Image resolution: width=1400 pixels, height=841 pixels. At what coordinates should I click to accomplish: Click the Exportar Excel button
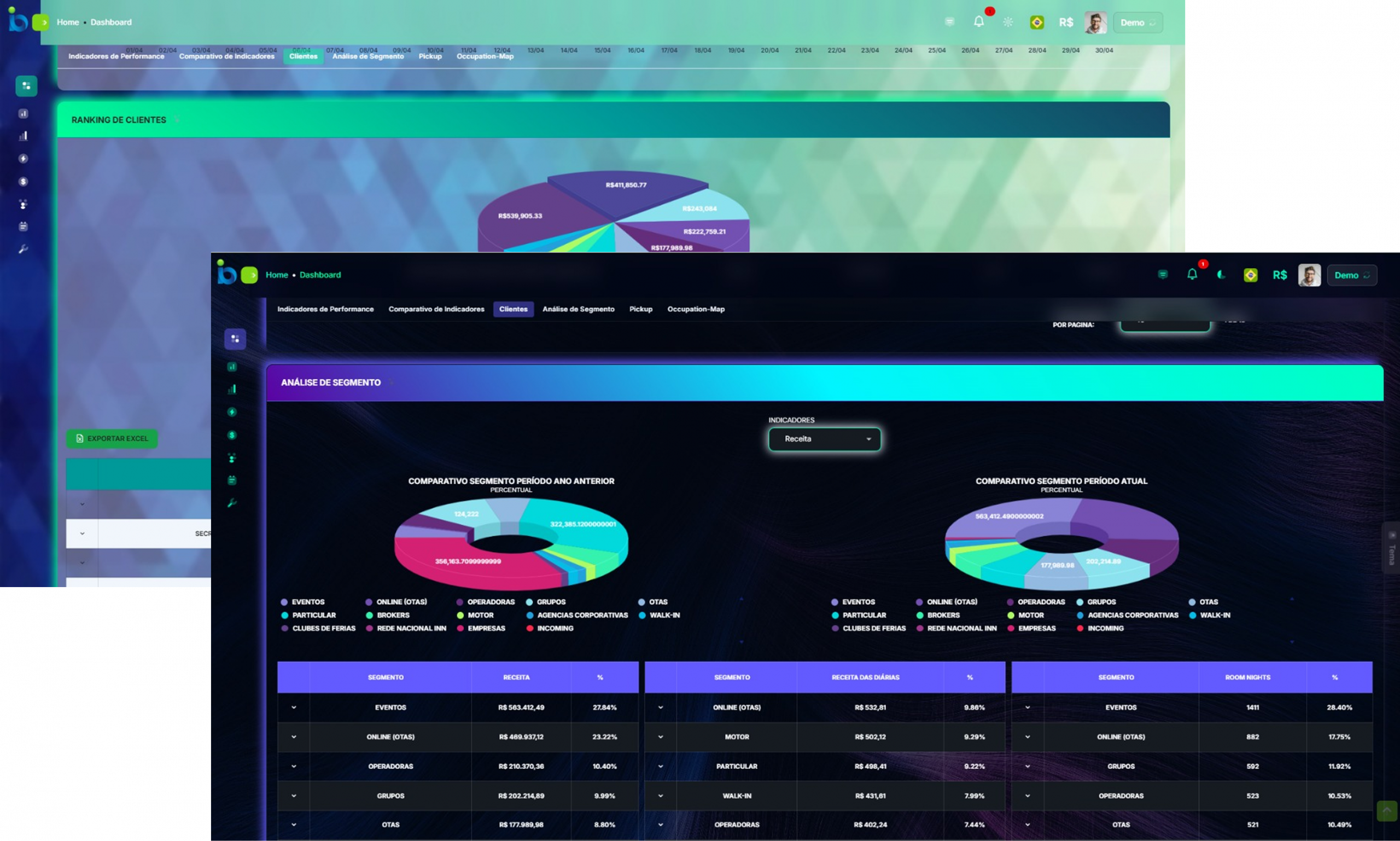click(112, 439)
